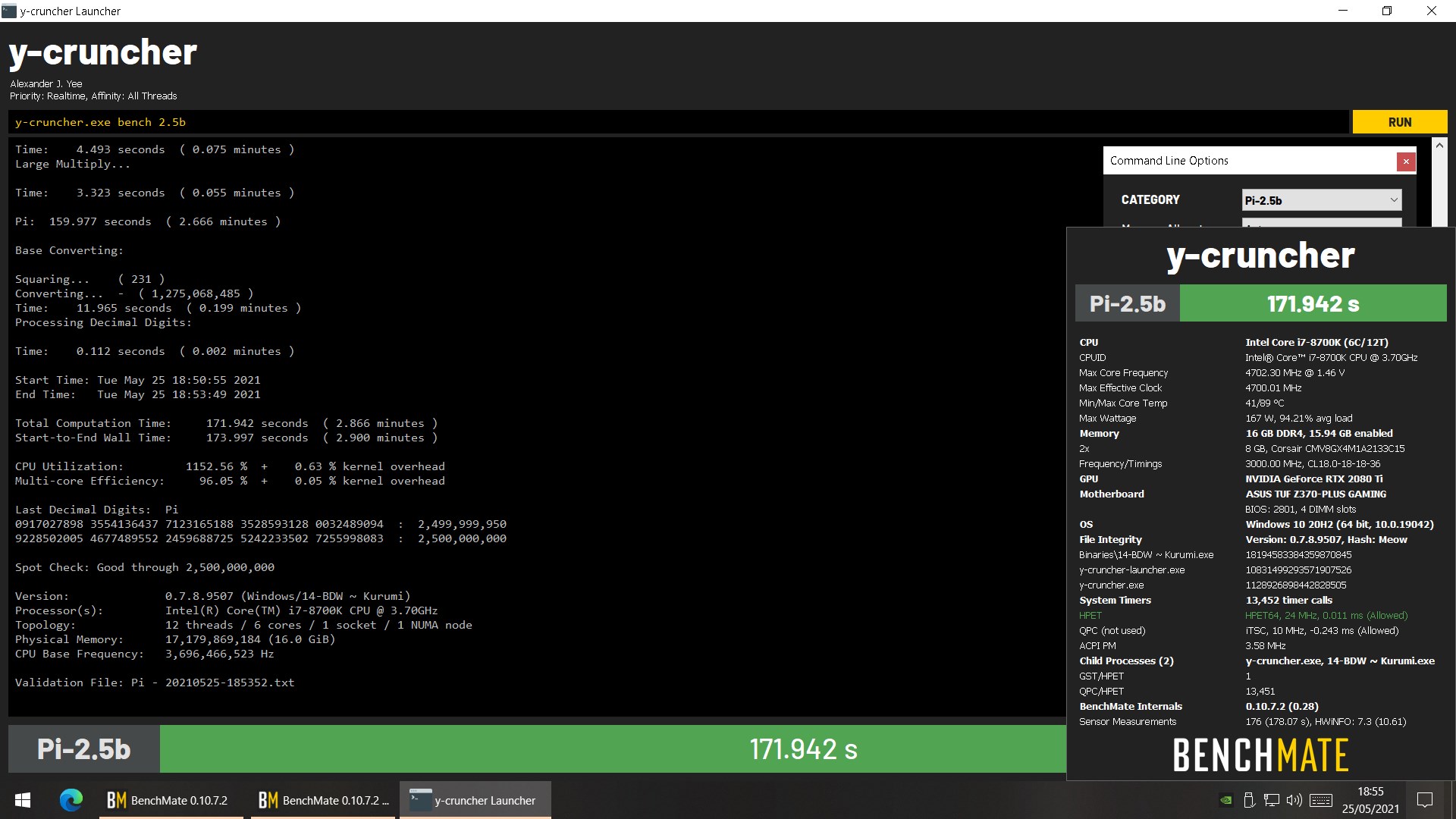Click the 13,452 timer calls value

tap(1288, 600)
